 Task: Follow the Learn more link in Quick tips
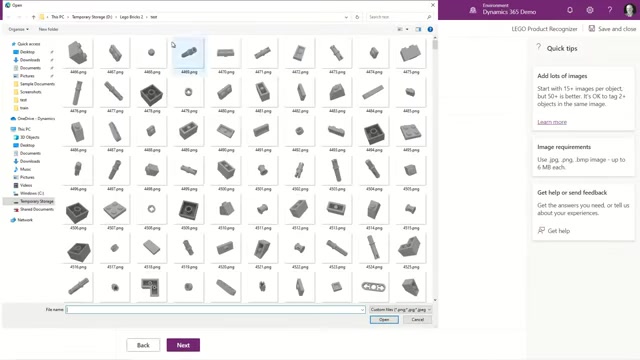(552, 122)
